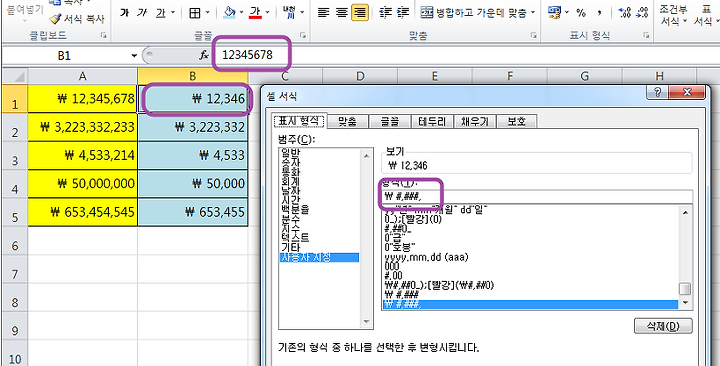Select 기타 in the category list
Screen dimensions: 720x366
290,247
